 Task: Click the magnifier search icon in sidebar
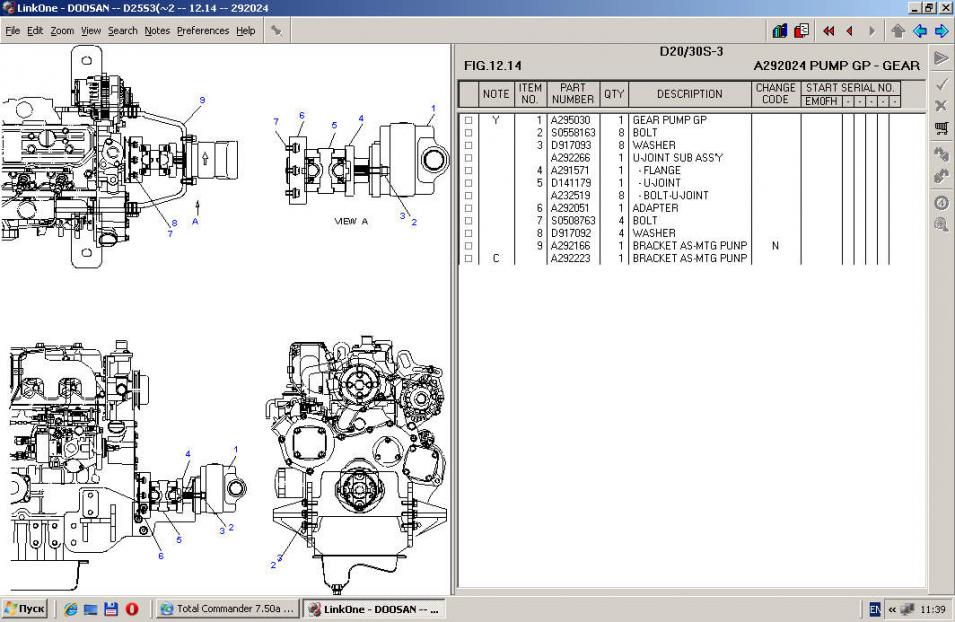click(x=941, y=225)
